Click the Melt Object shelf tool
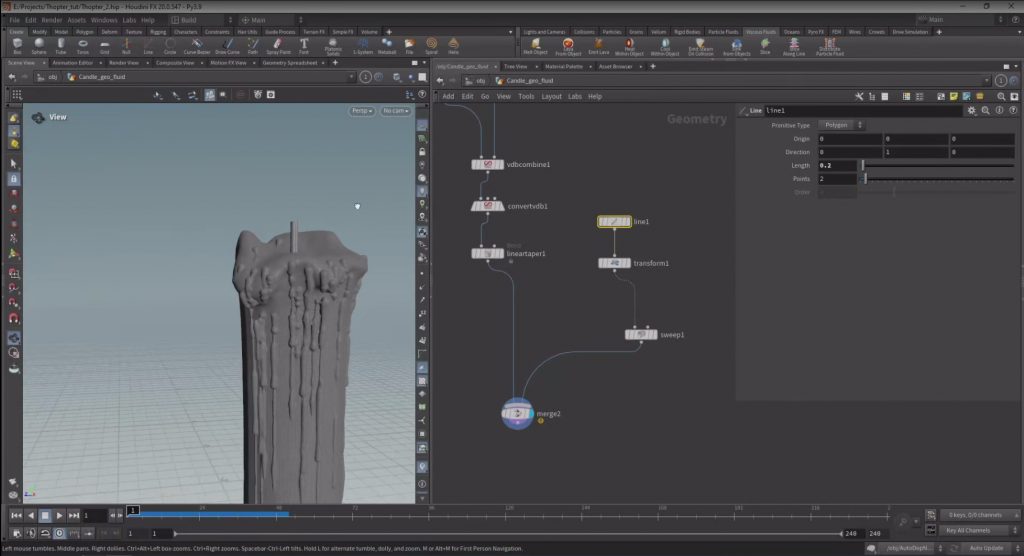The height and width of the screenshot is (556, 1024). point(535,46)
